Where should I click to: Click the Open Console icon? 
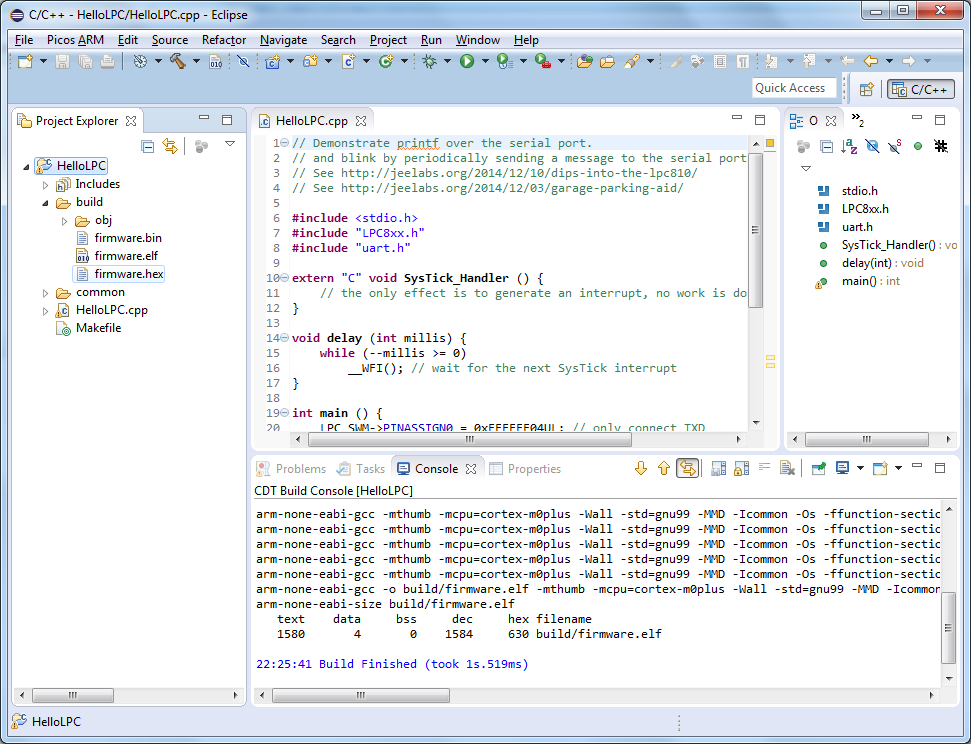pyautogui.click(x=880, y=468)
